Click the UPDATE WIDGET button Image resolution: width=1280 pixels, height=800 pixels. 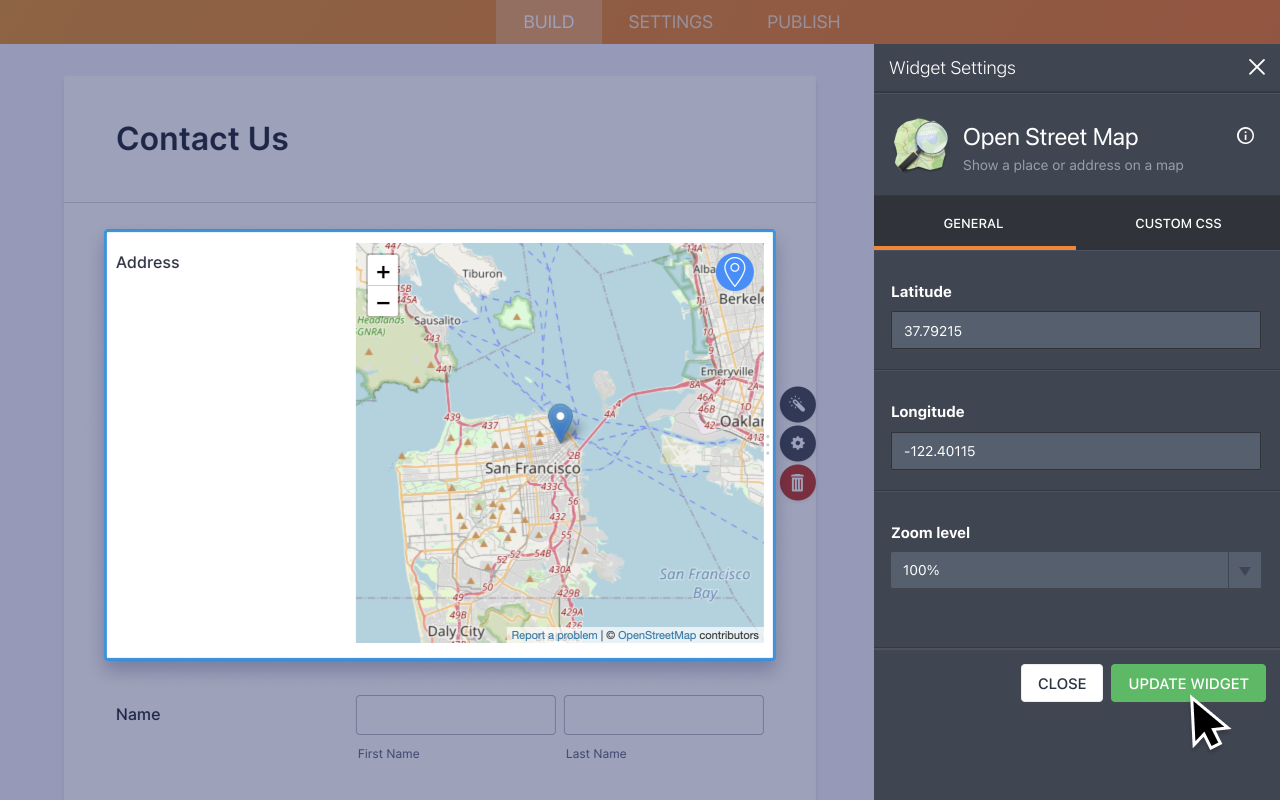coord(1188,683)
